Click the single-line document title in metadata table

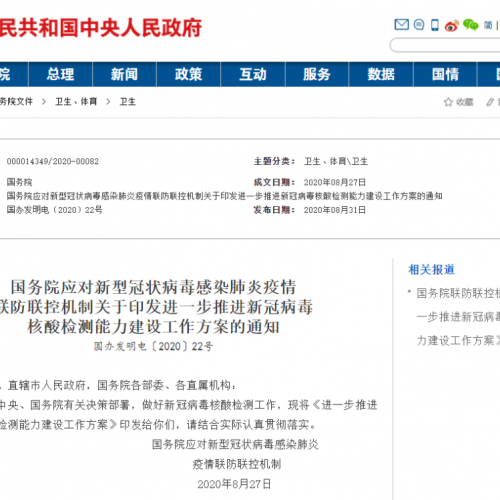[x=224, y=196]
